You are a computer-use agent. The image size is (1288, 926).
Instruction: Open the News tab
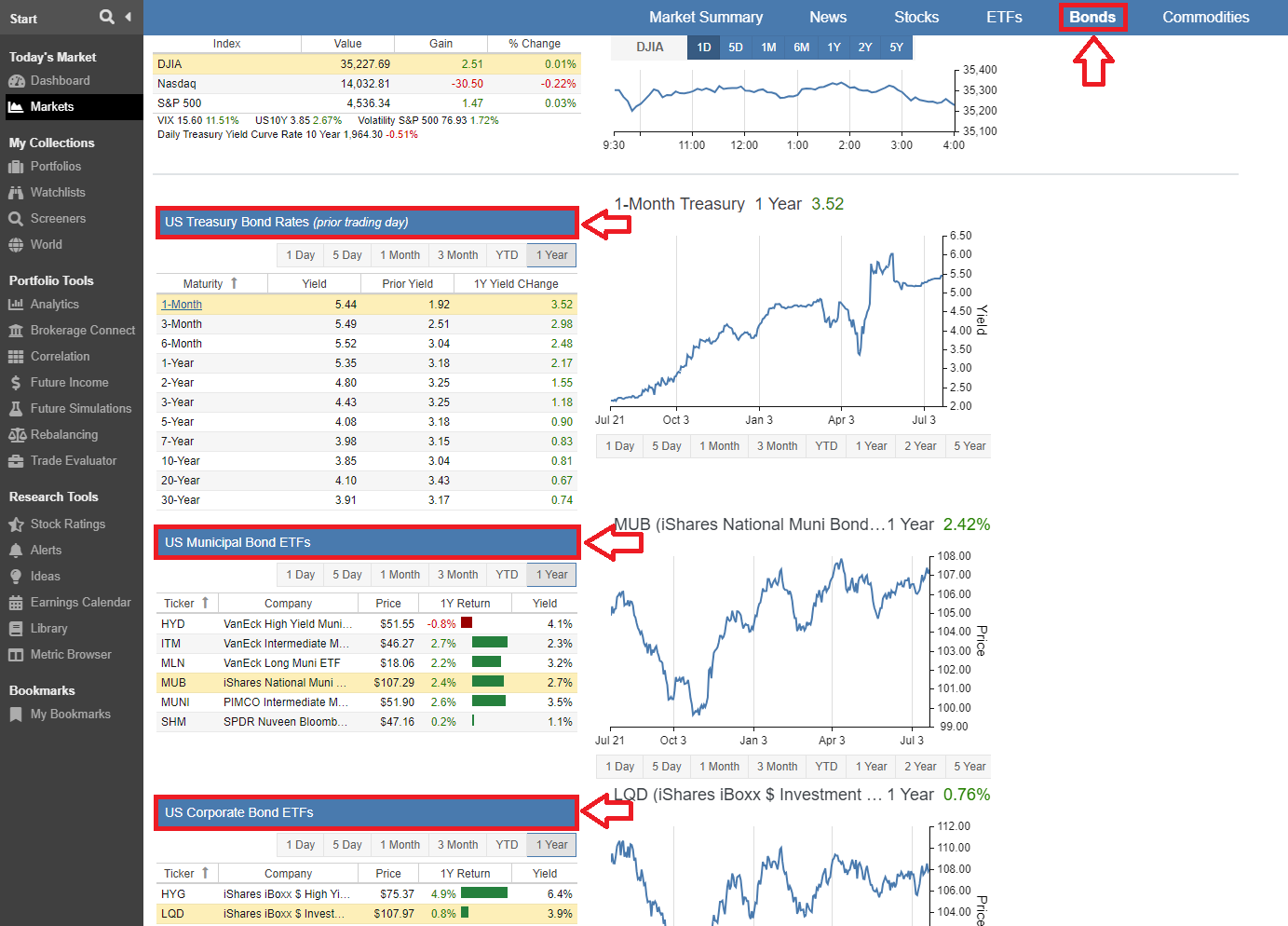tap(828, 17)
